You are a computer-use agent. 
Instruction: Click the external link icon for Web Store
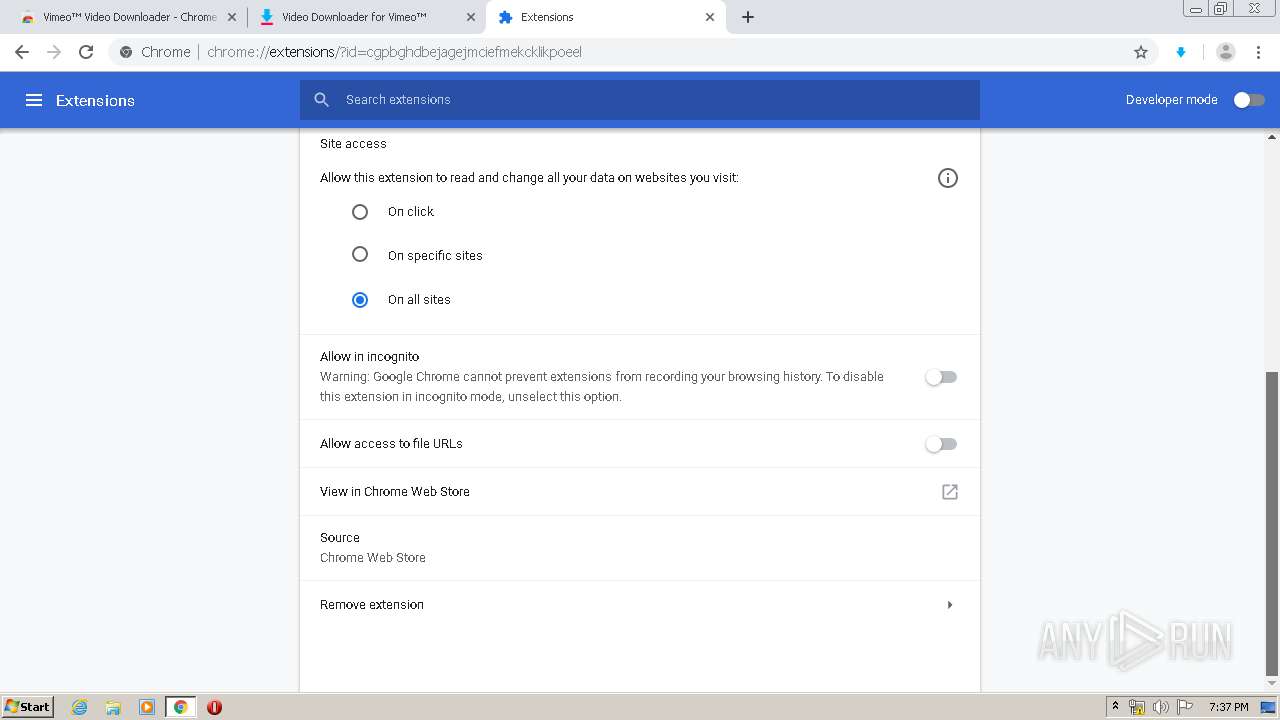tap(950, 492)
